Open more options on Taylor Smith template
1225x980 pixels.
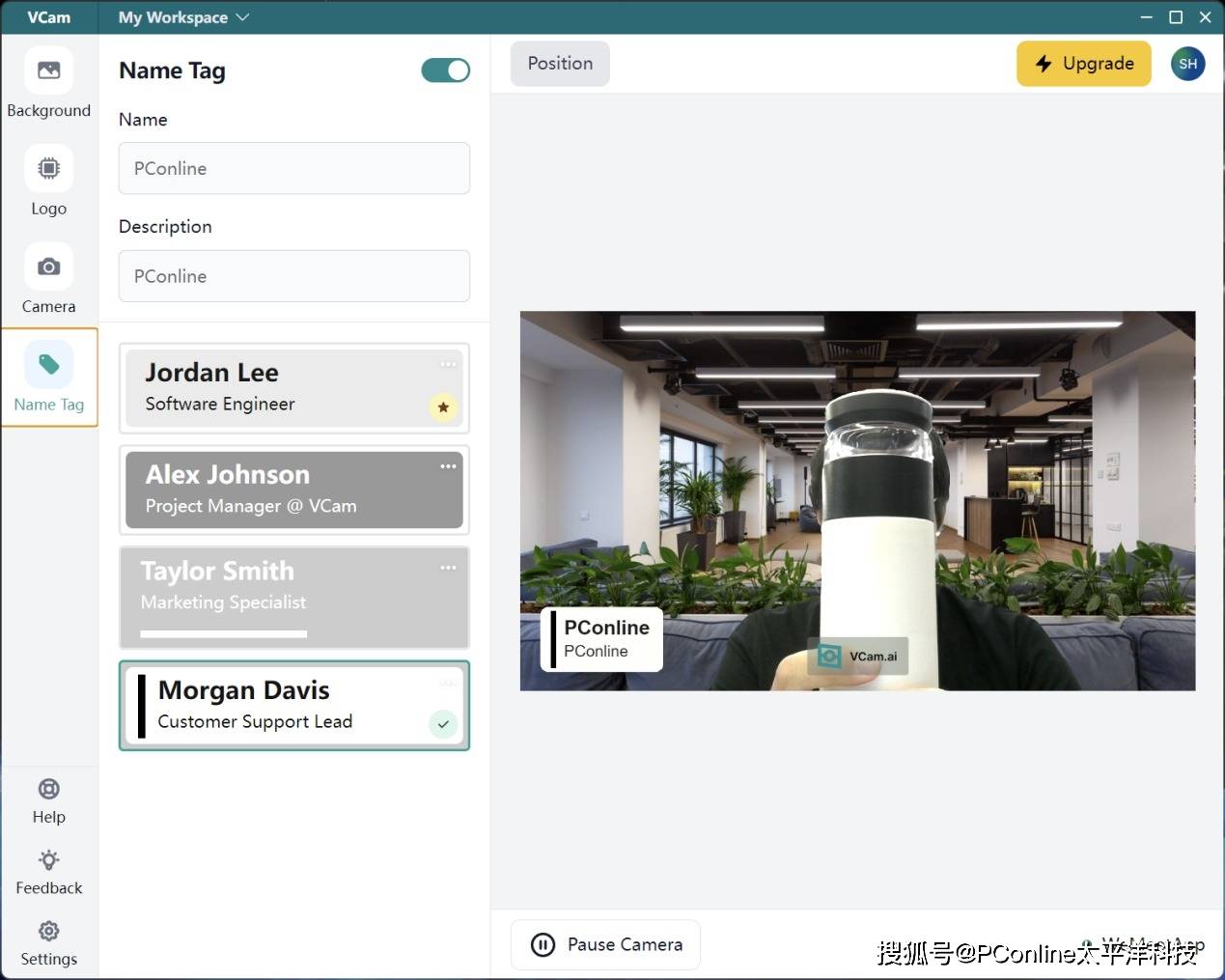[x=448, y=568]
